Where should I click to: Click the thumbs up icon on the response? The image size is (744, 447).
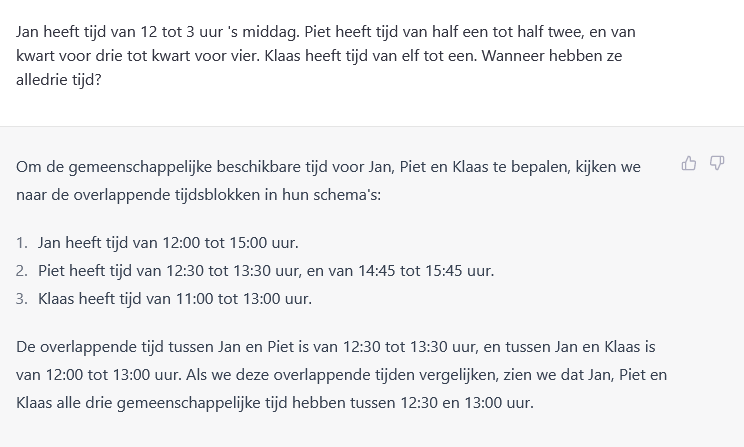[x=688, y=163]
